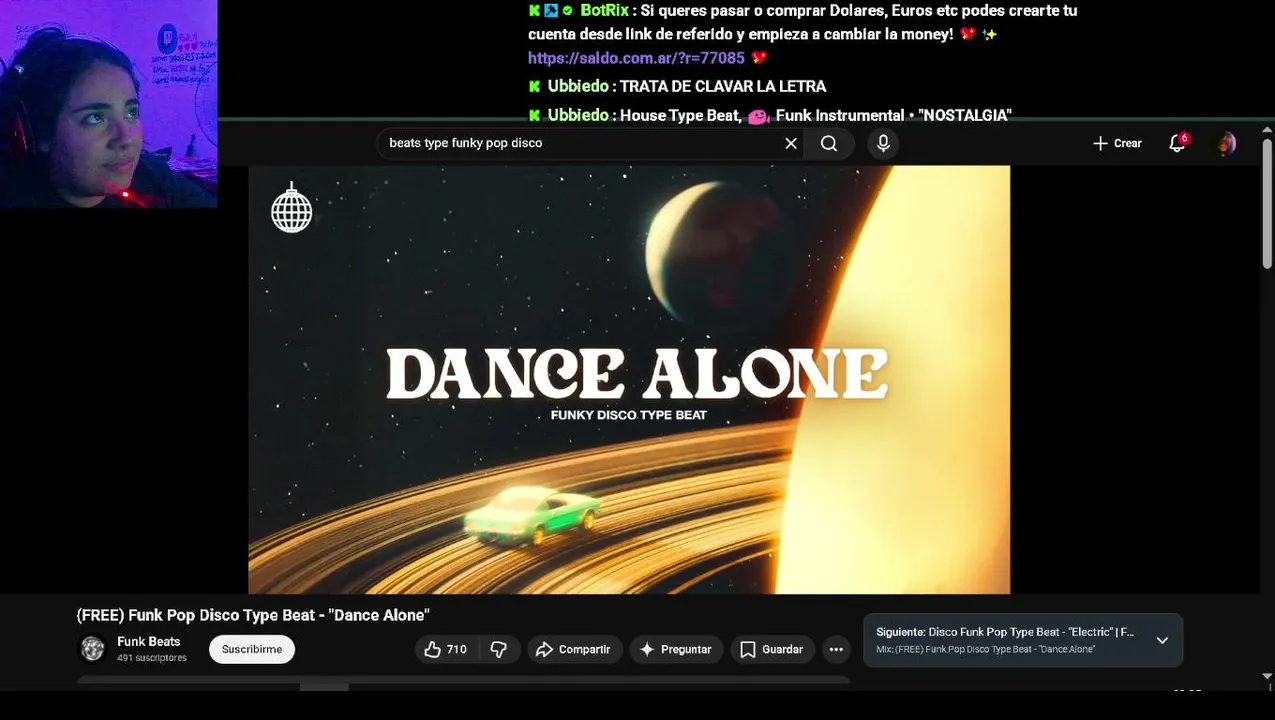
Task: Click the 'Mix: (FREE) Funk Pop Disco Type Beat' subtitle
Action: click(985, 649)
